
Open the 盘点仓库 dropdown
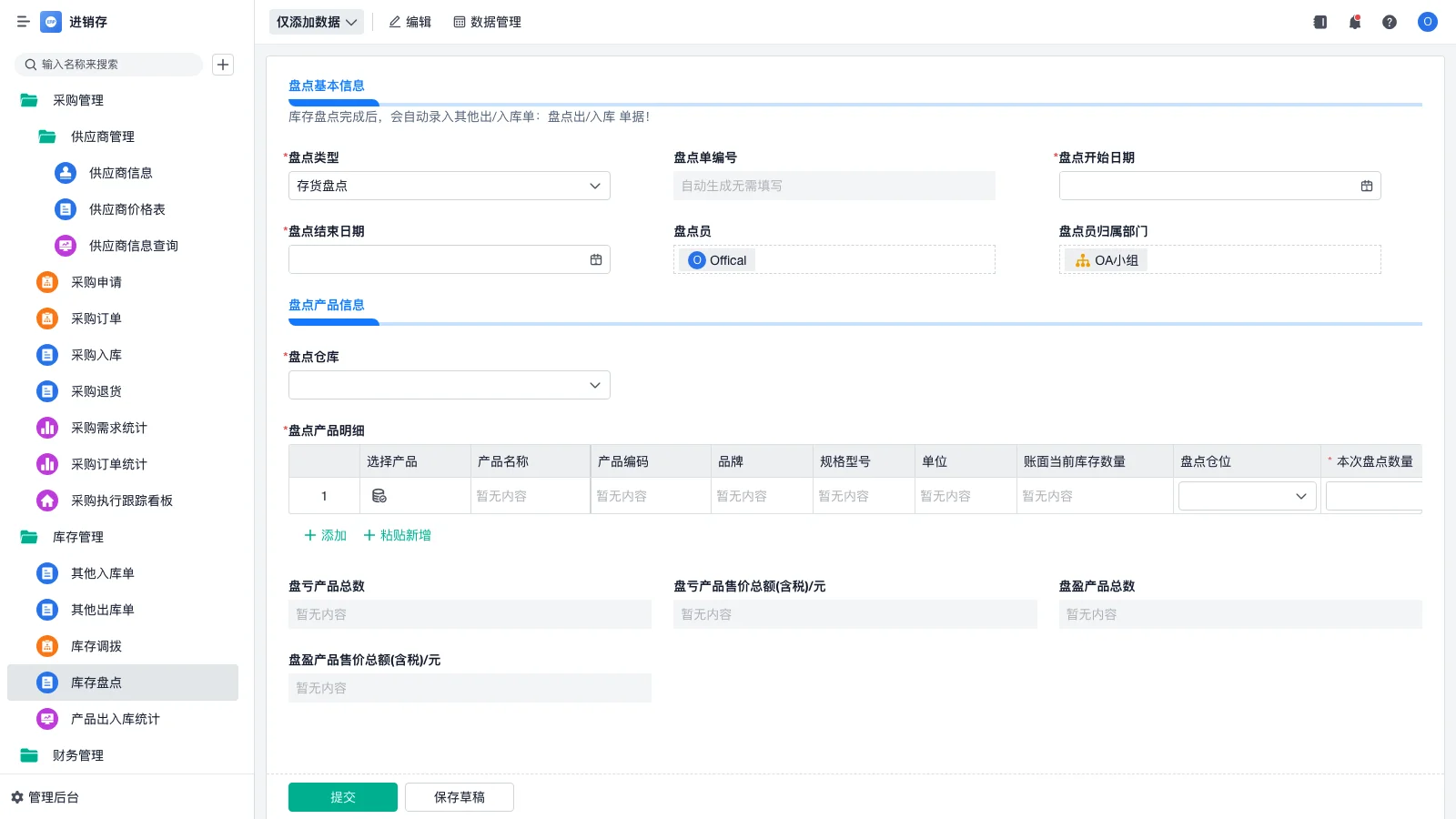point(450,385)
